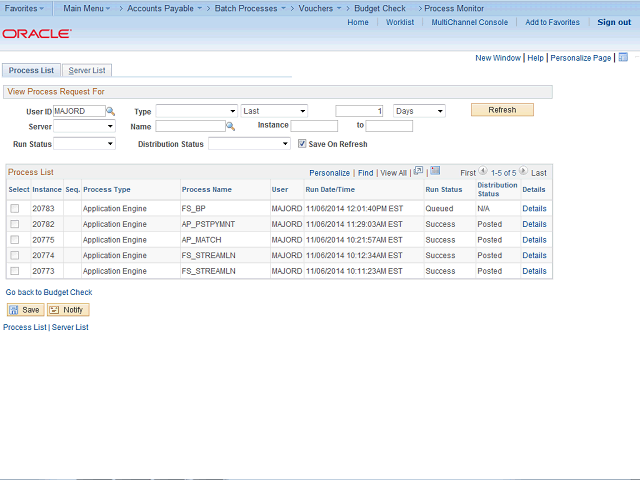Select the checkbox for instance 20783
Viewport: 640px width, 480px height.
(15, 209)
